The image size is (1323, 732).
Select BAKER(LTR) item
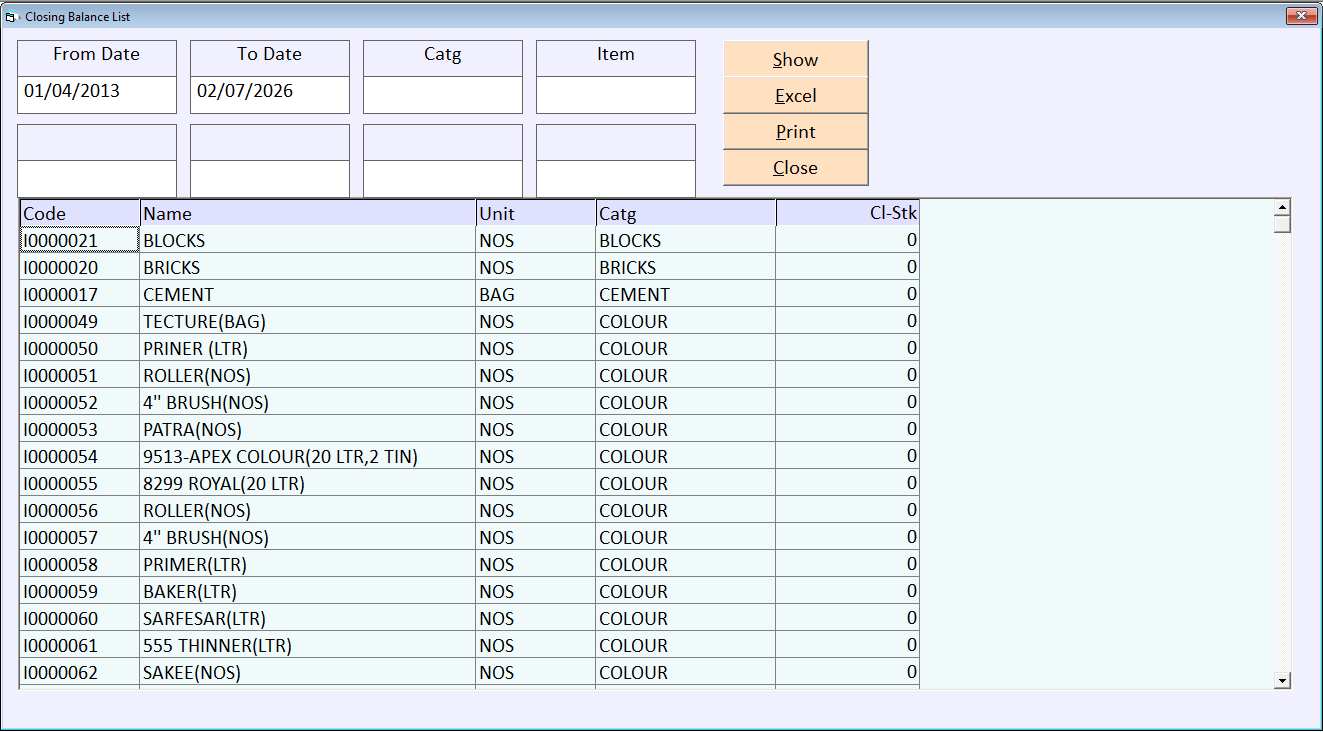point(308,591)
